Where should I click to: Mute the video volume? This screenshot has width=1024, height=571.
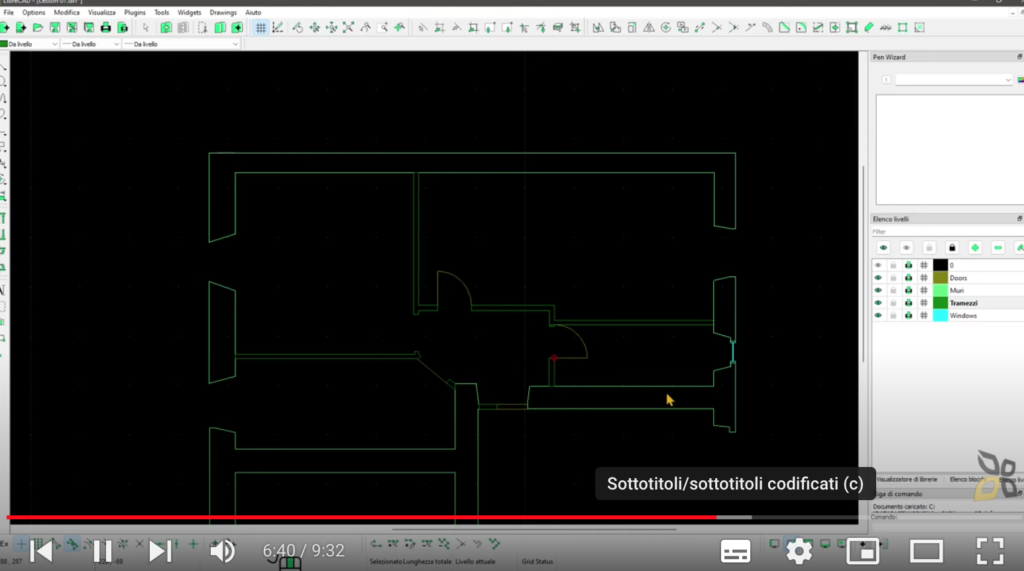coord(222,551)
